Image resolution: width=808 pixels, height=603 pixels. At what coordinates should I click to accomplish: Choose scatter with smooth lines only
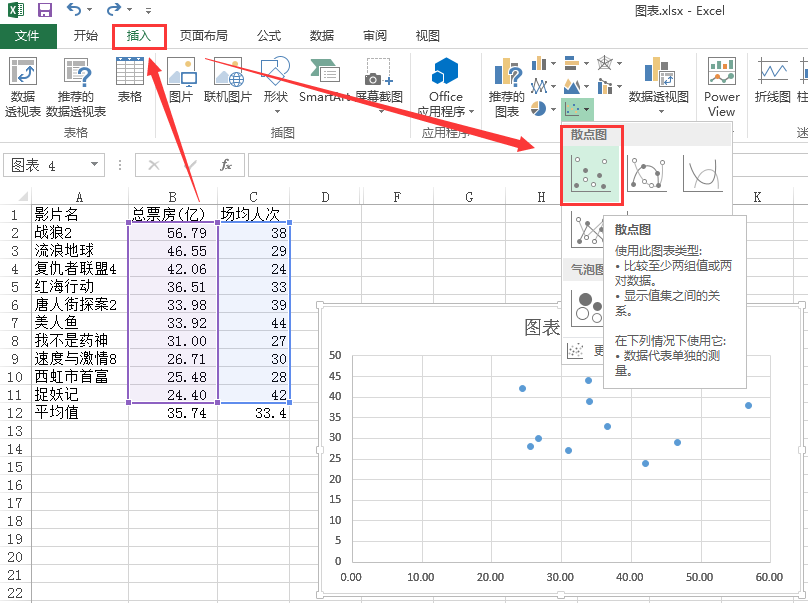(x=703, y=174)
